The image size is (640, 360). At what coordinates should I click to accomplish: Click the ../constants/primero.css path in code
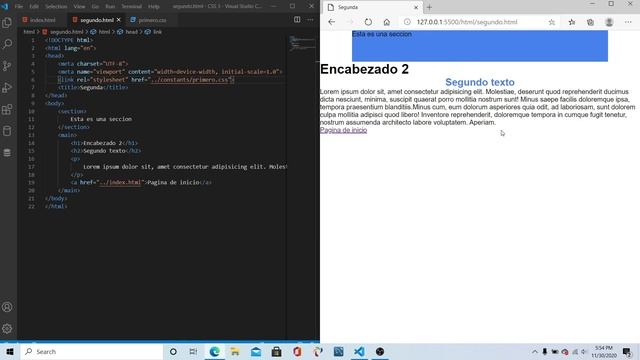click(189, 80)
